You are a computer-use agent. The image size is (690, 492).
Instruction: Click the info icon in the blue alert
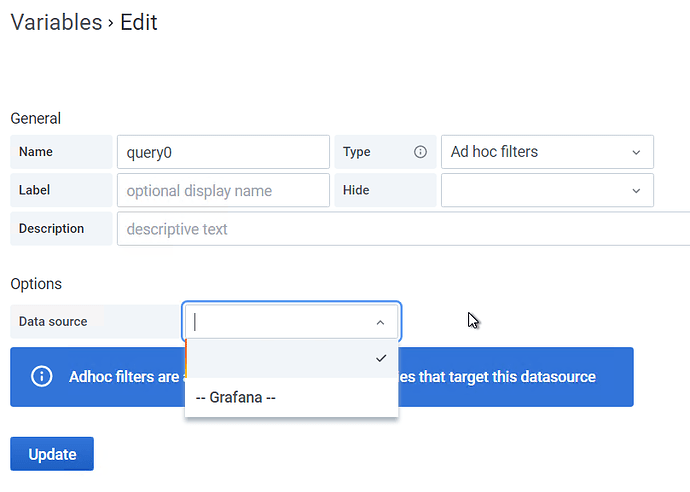click(42, 377)
